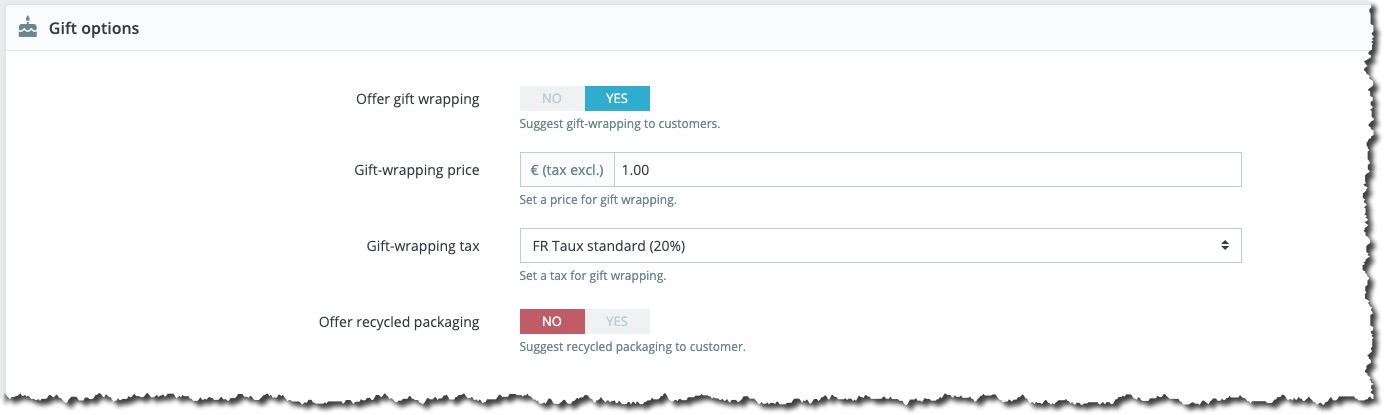Click the hint Set a tax for gift wrapping

click(593, 275)
